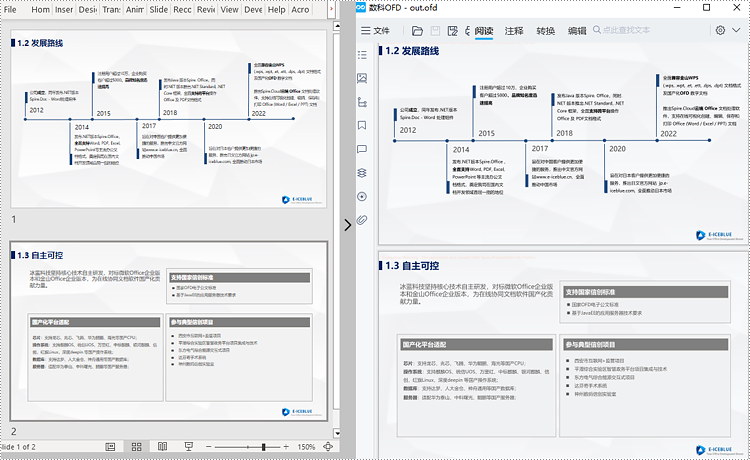
Task: Open the View tab in PowerPoint ribbon
Action: (229, 10)
